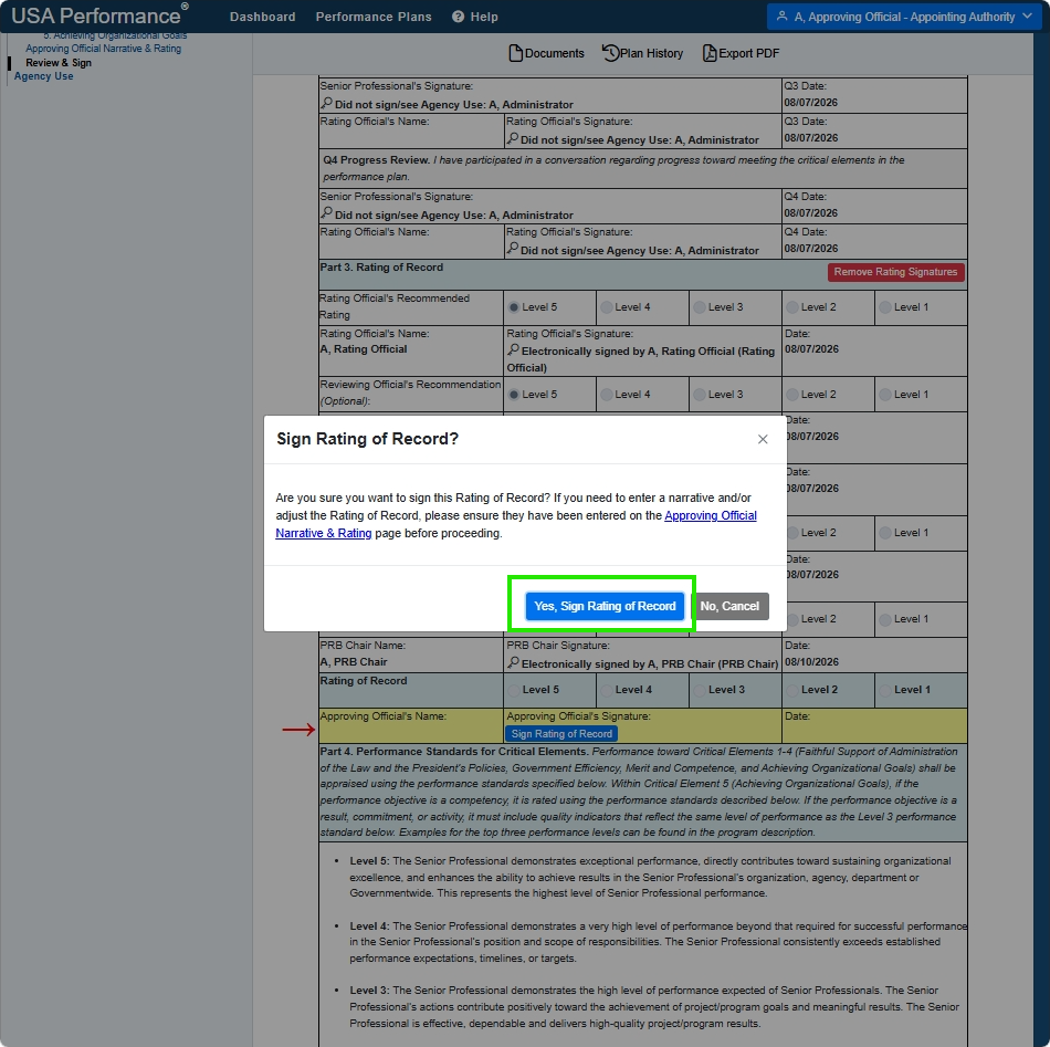Viewport: 1050px width, 1047px height.
Task: Open the Dashboard menu item
Action: 262,17
